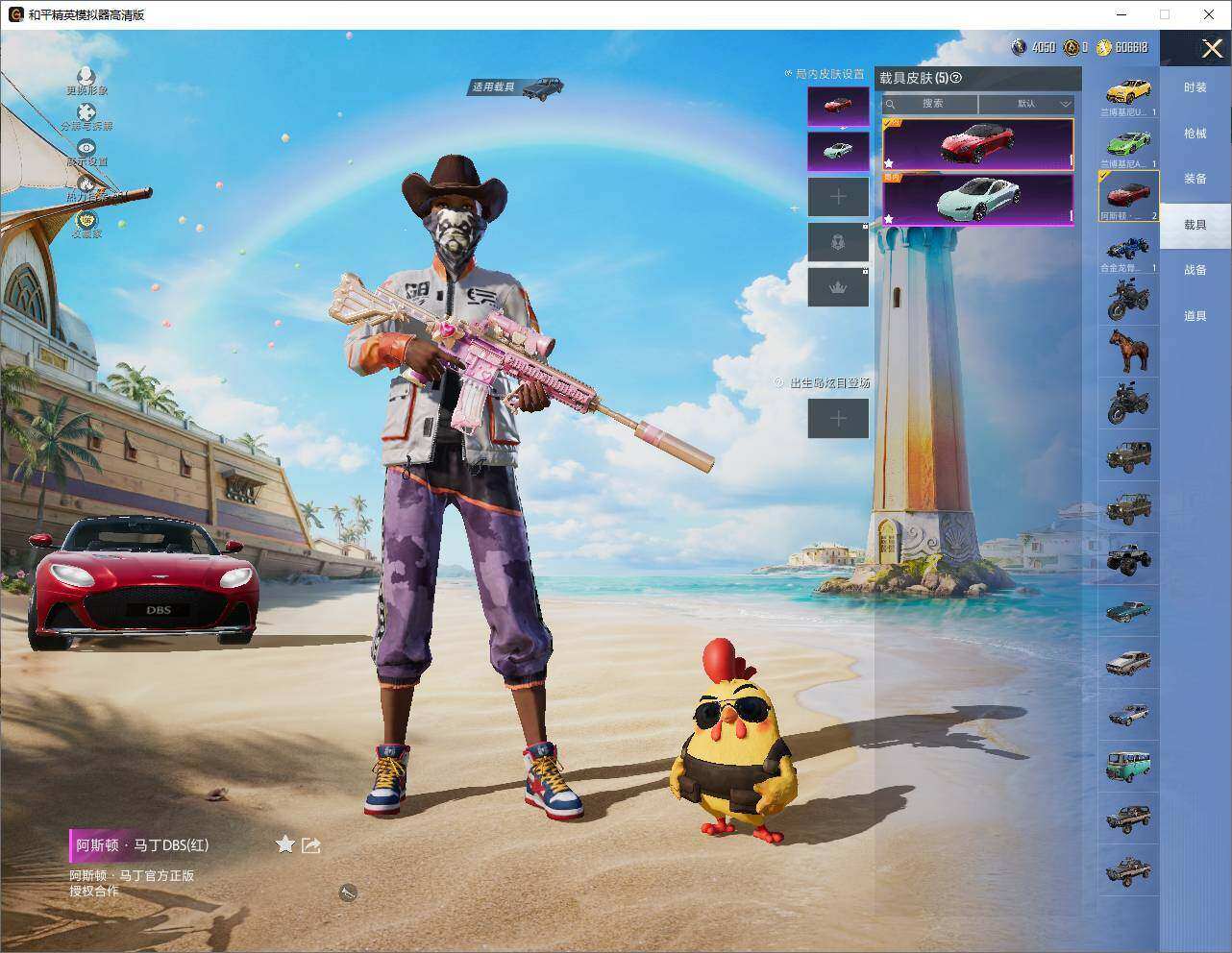Click the middle currency icon showing 0
The height and width of the screenshot is (953, 1232).
click(x=1072, y=47)
